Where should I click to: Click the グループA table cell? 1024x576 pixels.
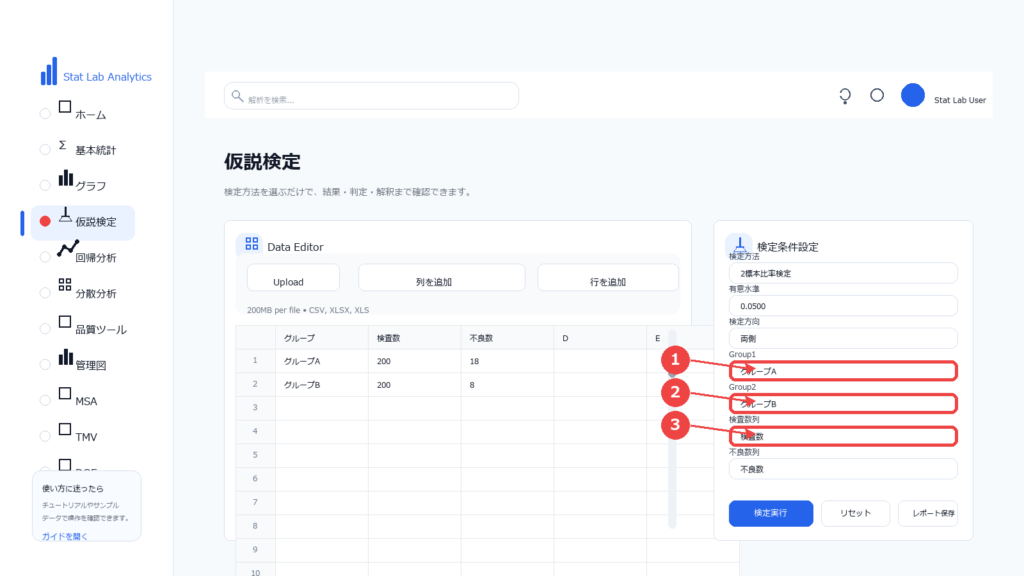point(321,361)
